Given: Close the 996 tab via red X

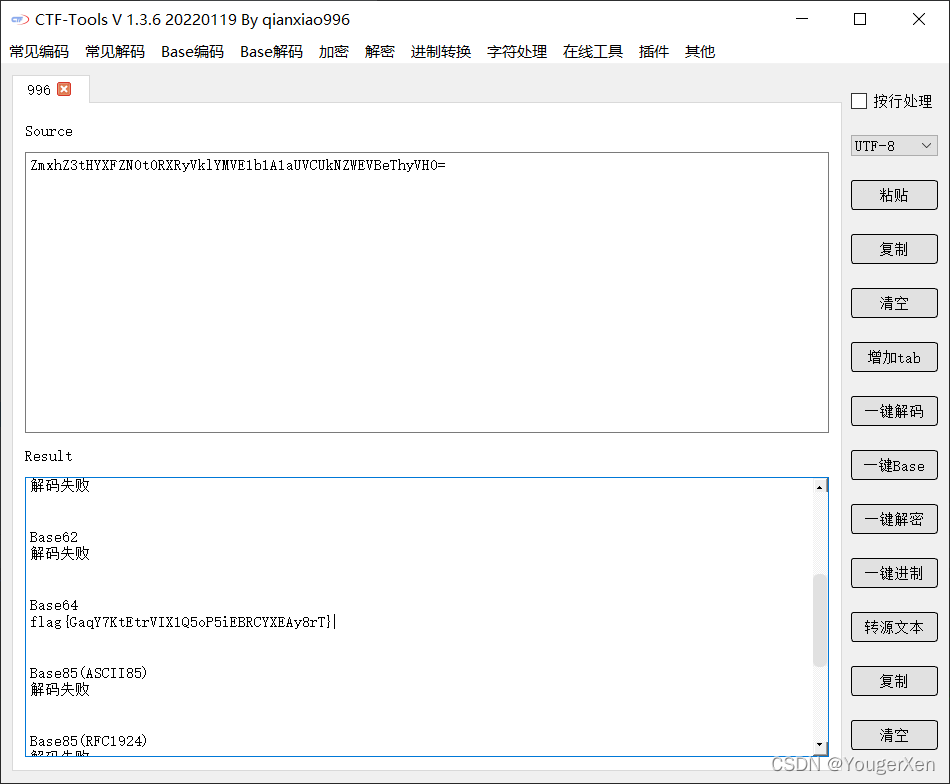Looking at the screenshot, I should coord(64,89).
